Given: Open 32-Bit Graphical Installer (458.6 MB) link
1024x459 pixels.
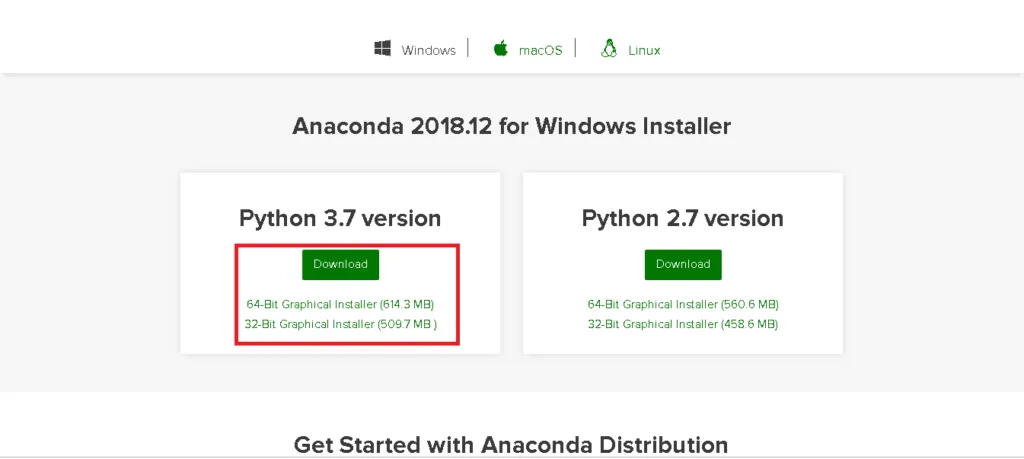Looking at the screenshot, I should 683,324.
